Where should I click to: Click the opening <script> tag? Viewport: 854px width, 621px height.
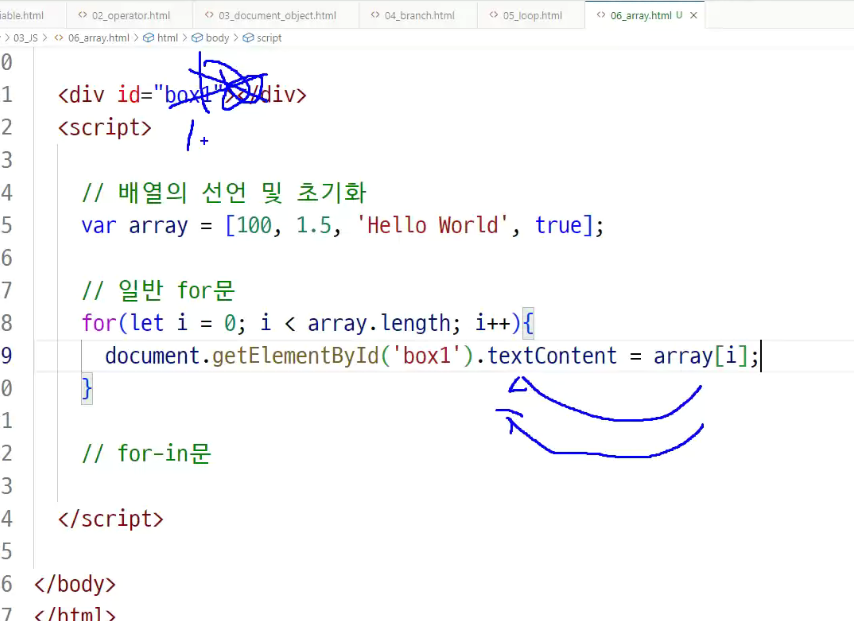pyautogui.click(x=105, y=127)
